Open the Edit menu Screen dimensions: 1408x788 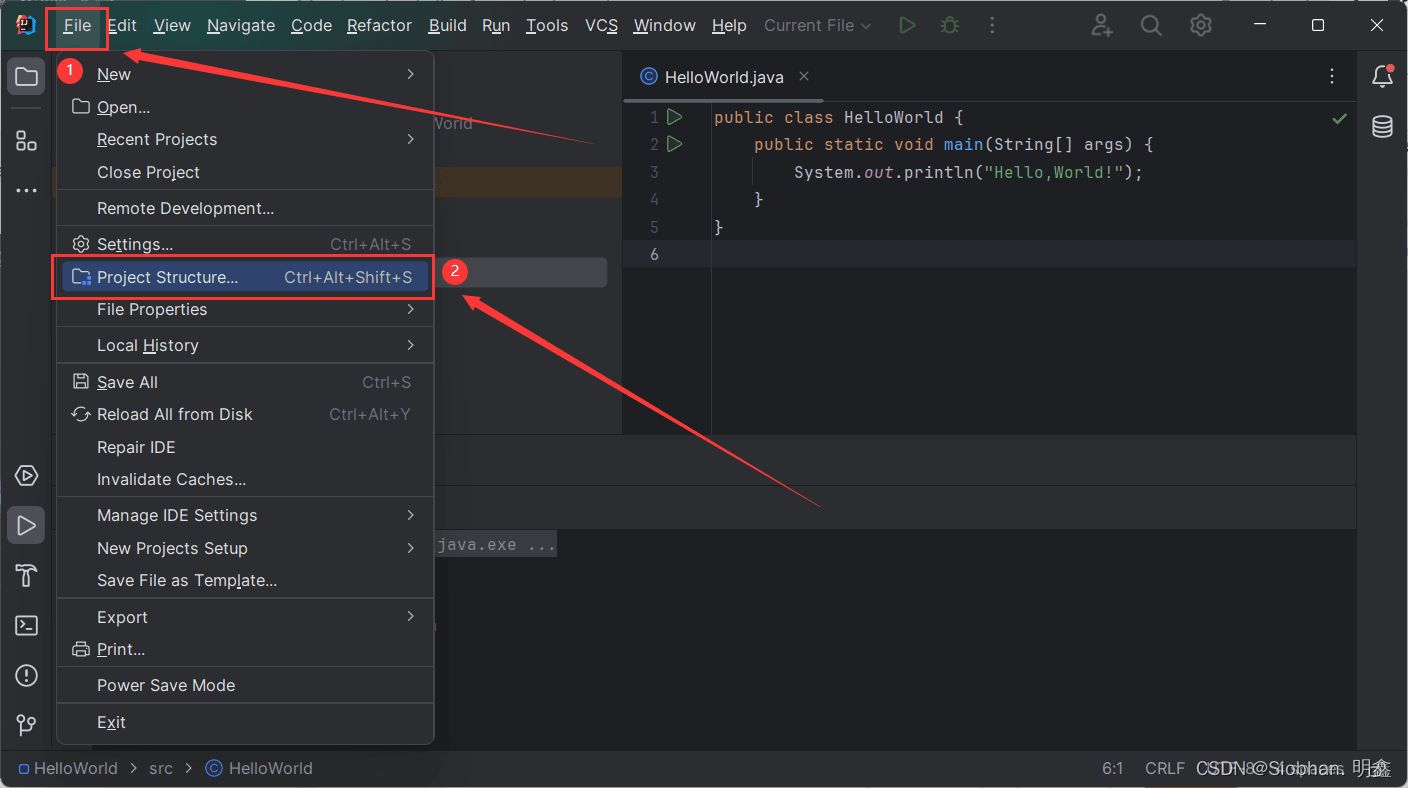(x=122, y=26)
